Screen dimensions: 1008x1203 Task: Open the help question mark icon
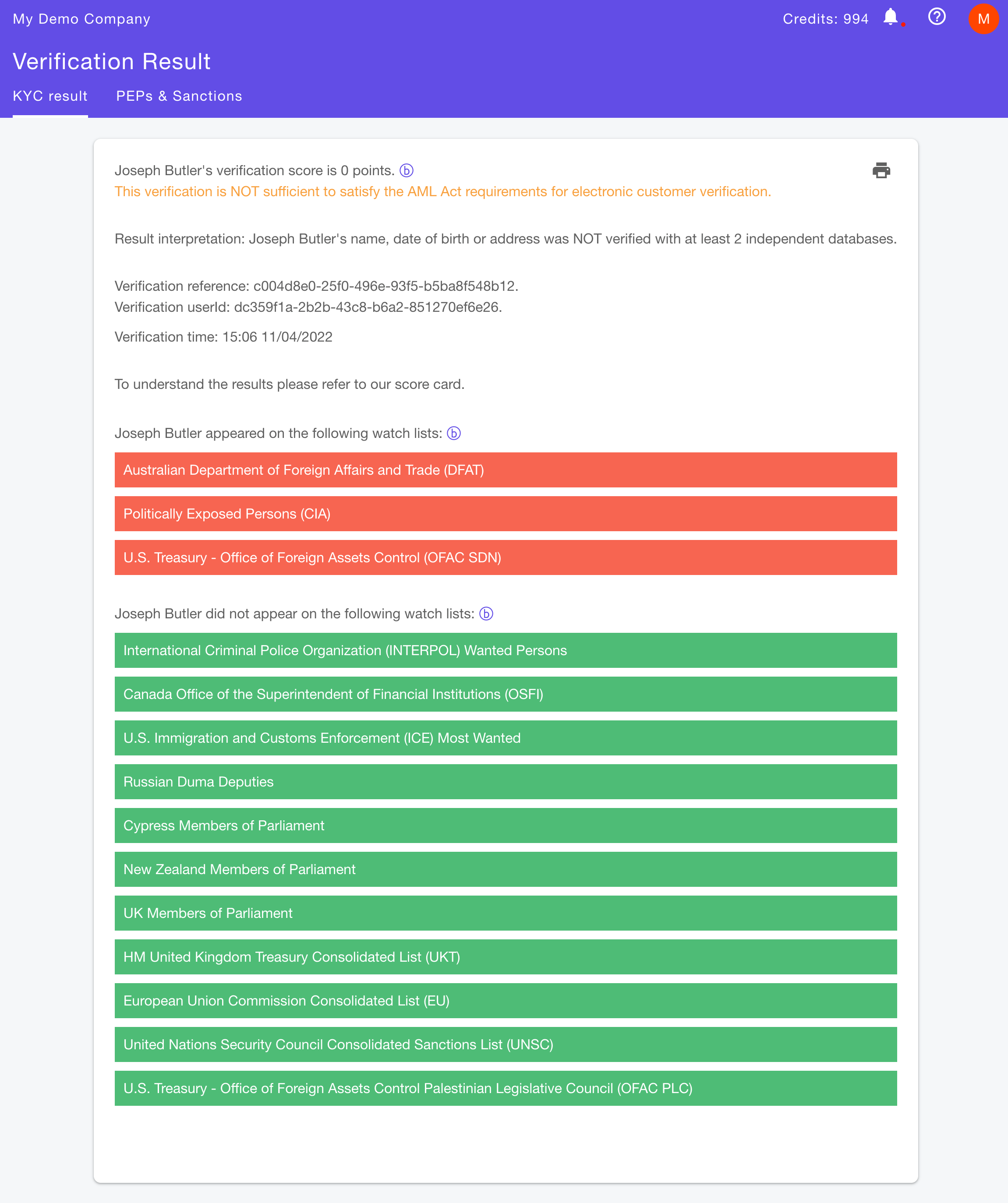pyautogui.click(x=936, y=17)
